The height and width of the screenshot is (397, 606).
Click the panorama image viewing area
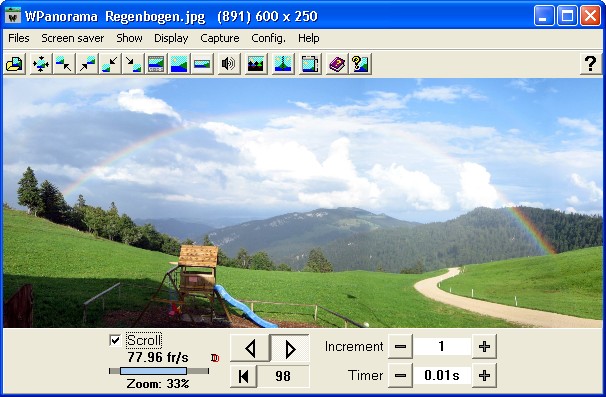[x=303, y=203]
